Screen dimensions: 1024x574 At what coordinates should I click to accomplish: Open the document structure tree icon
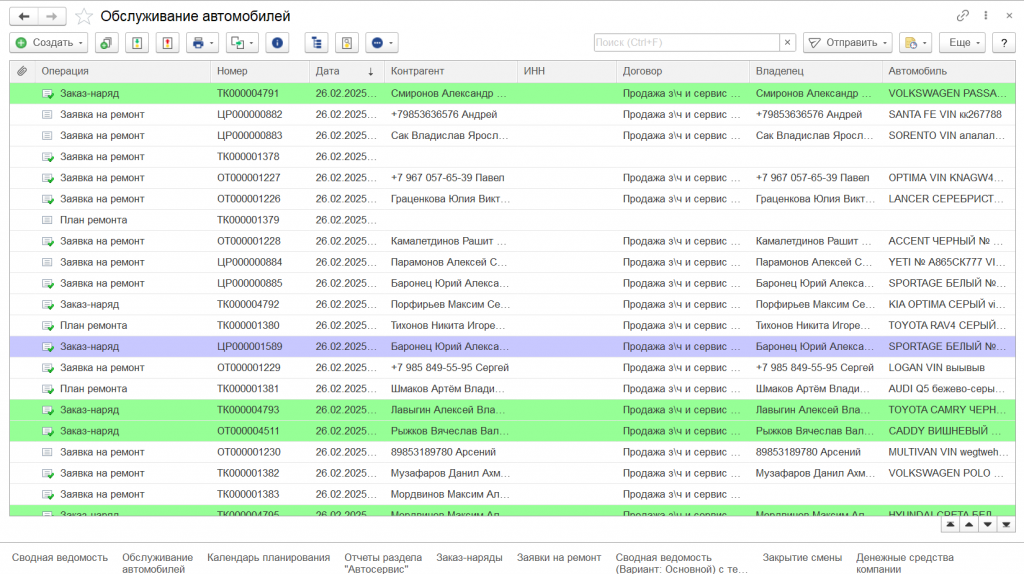pos(318,43)
